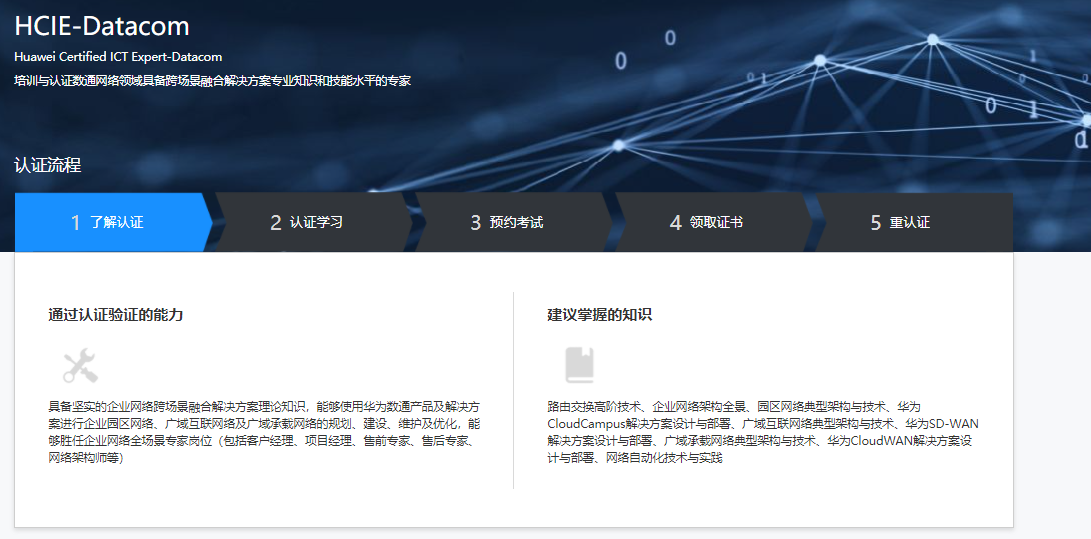Click the wrench and screwdriver tools icon
This screenshot has height=539, width=1091.
click(x=81, y=365)
